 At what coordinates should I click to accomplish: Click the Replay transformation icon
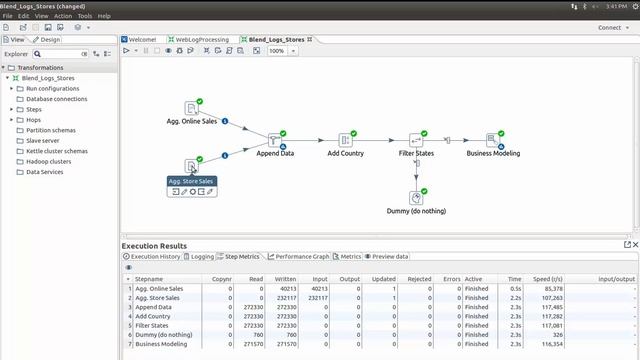coord(190,51)
